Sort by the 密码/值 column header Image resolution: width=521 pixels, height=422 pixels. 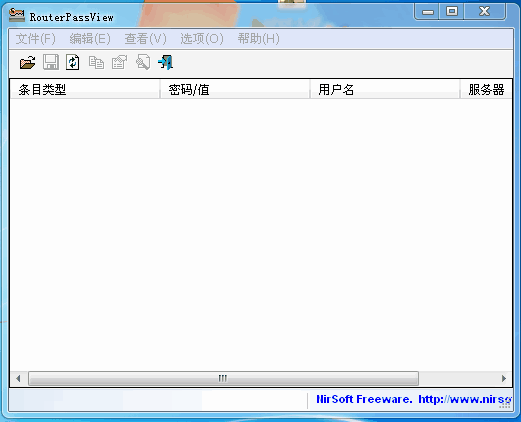point(235,89)
